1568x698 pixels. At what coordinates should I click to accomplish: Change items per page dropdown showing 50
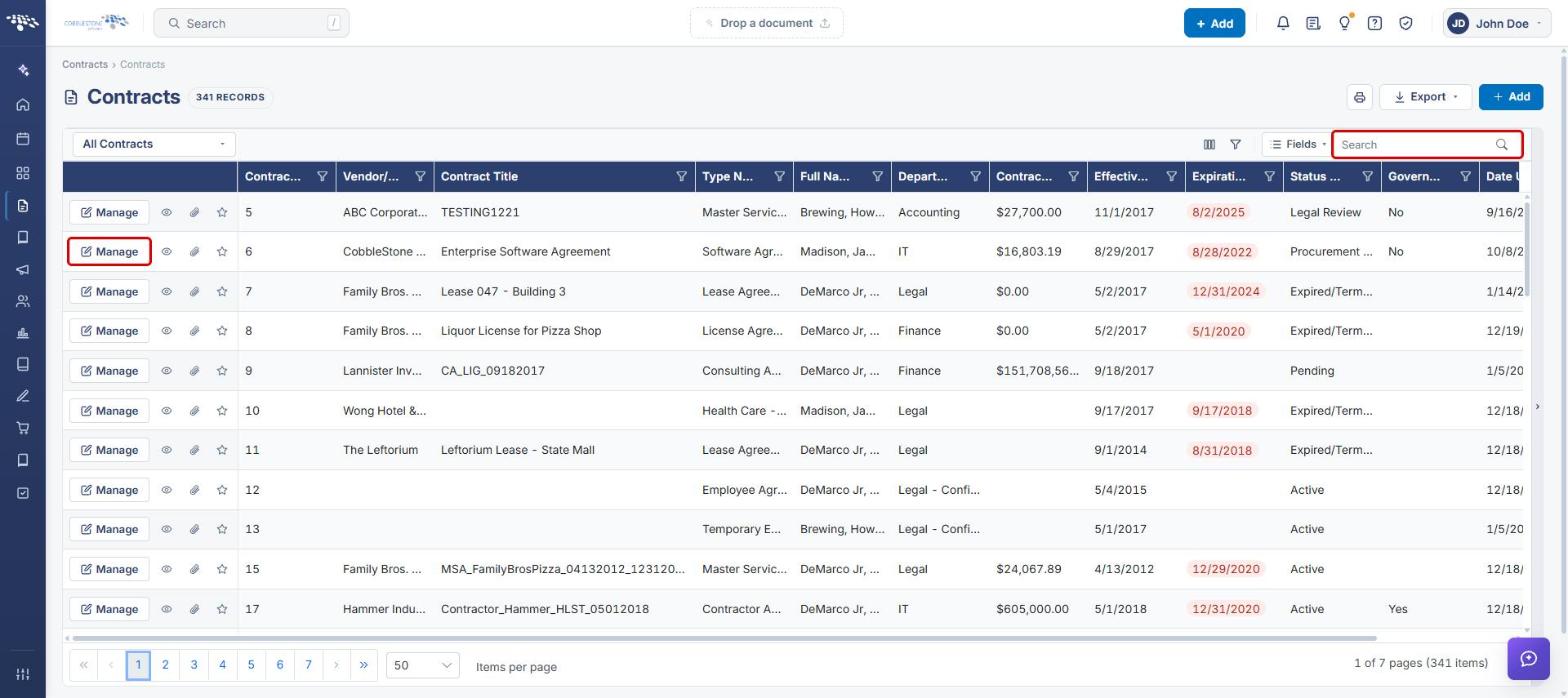pos(422,665)
